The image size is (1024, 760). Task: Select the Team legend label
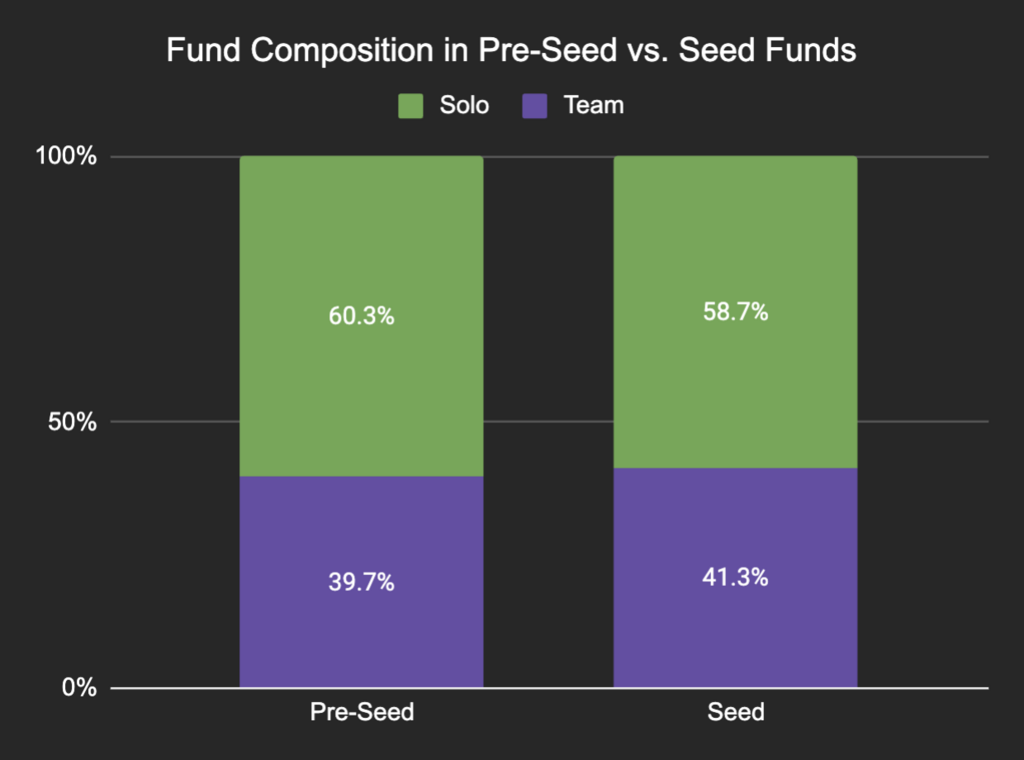593,105
